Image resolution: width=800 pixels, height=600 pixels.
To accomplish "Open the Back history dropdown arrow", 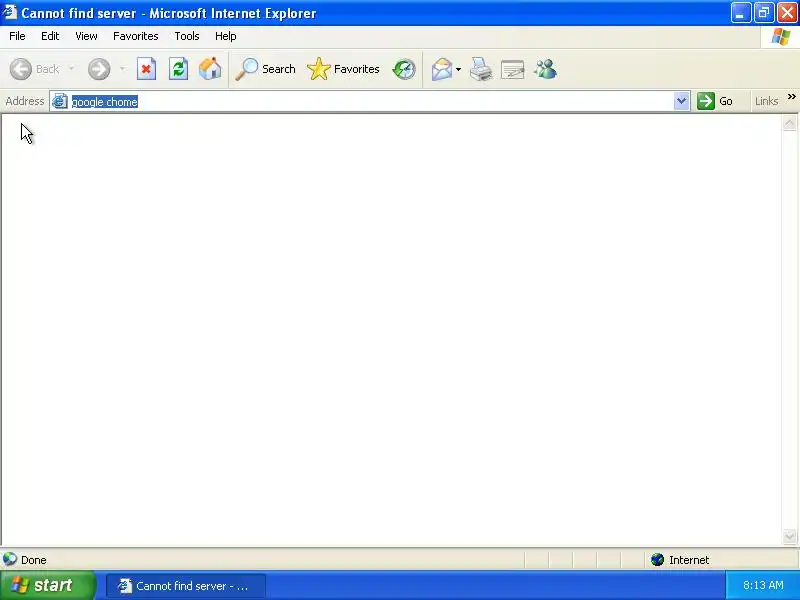I will click(71, 68).
